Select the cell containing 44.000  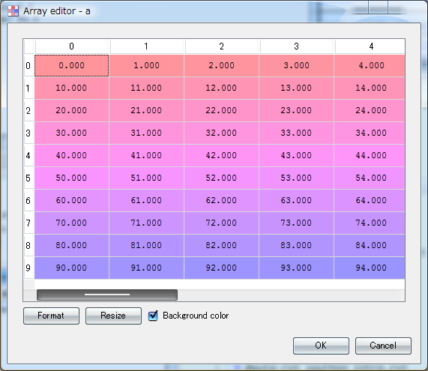370,156
